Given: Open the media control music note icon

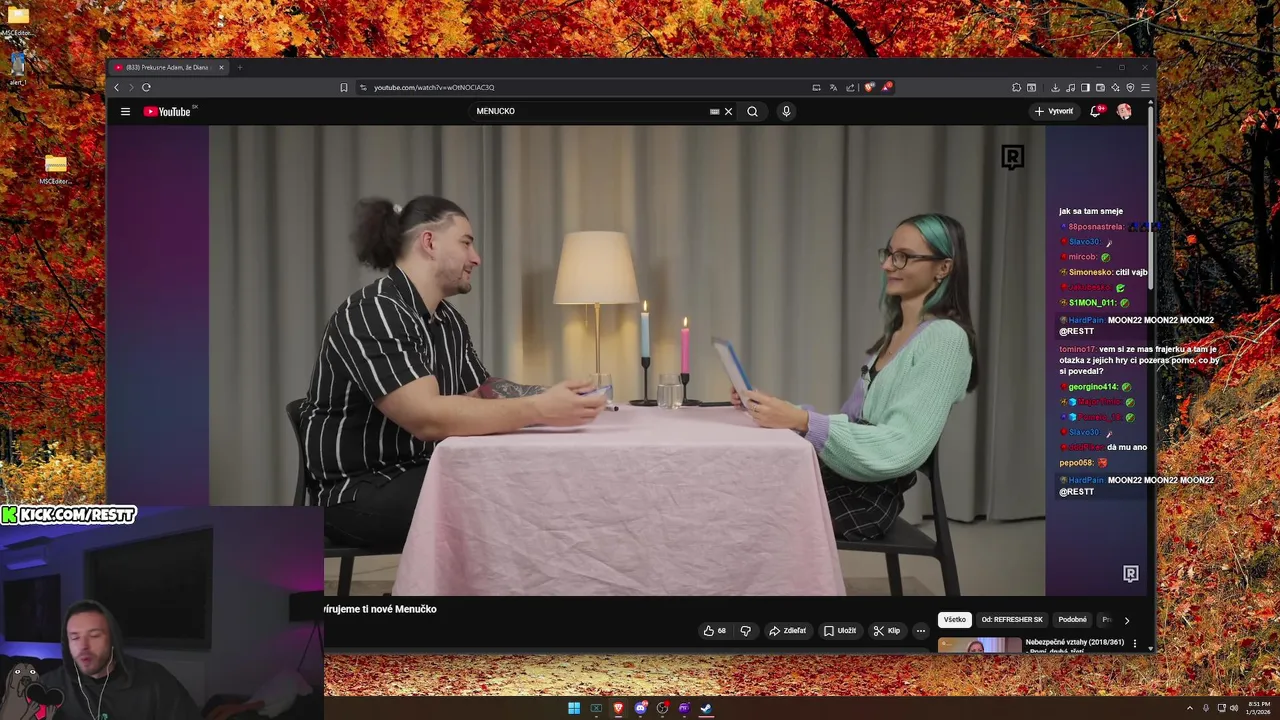Looking at the screenshot, I should pyautogui.click(x=1070, y=88).
